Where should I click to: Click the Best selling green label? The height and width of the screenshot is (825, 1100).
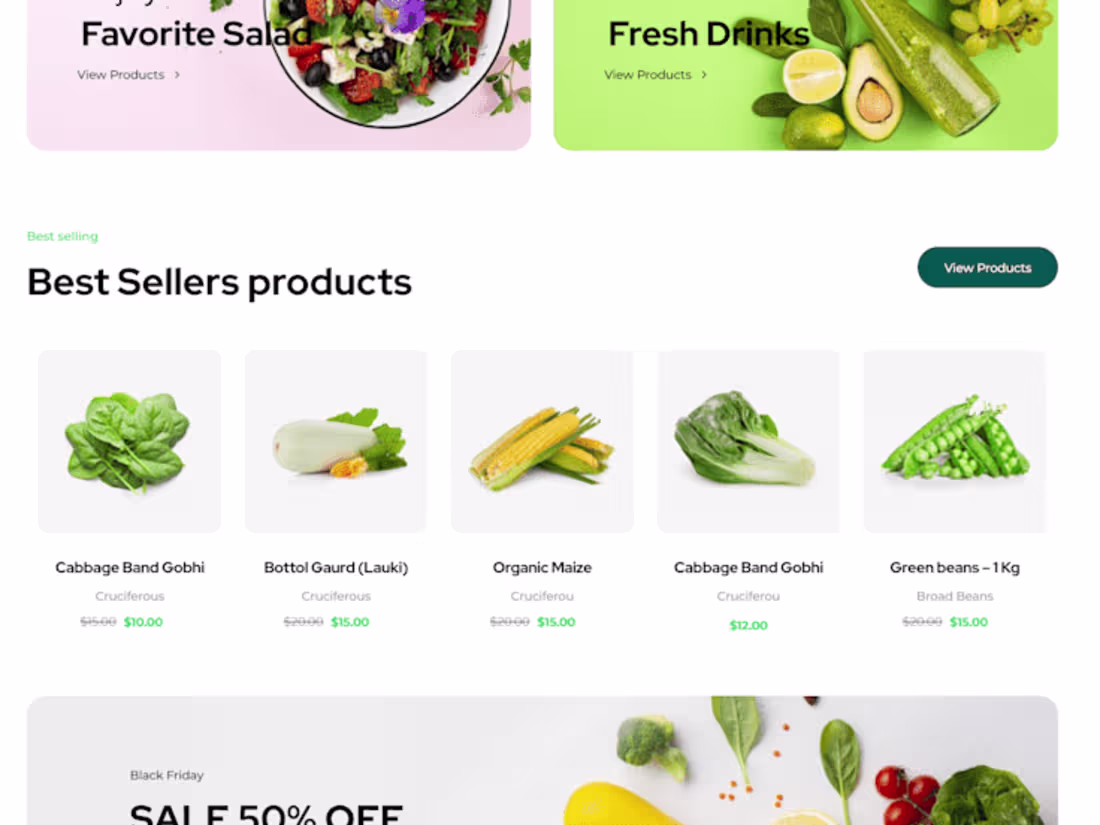[62, 236]
